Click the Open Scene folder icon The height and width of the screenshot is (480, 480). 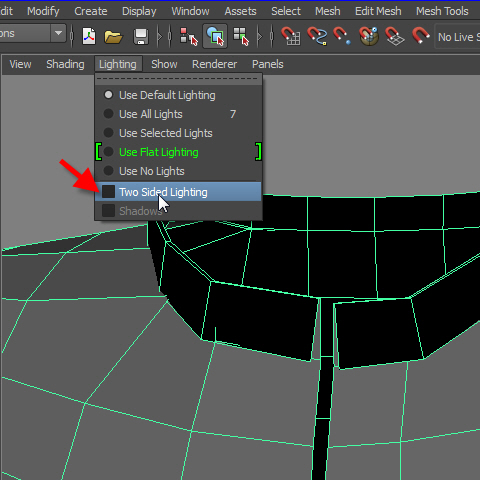(x=113, y=36)
